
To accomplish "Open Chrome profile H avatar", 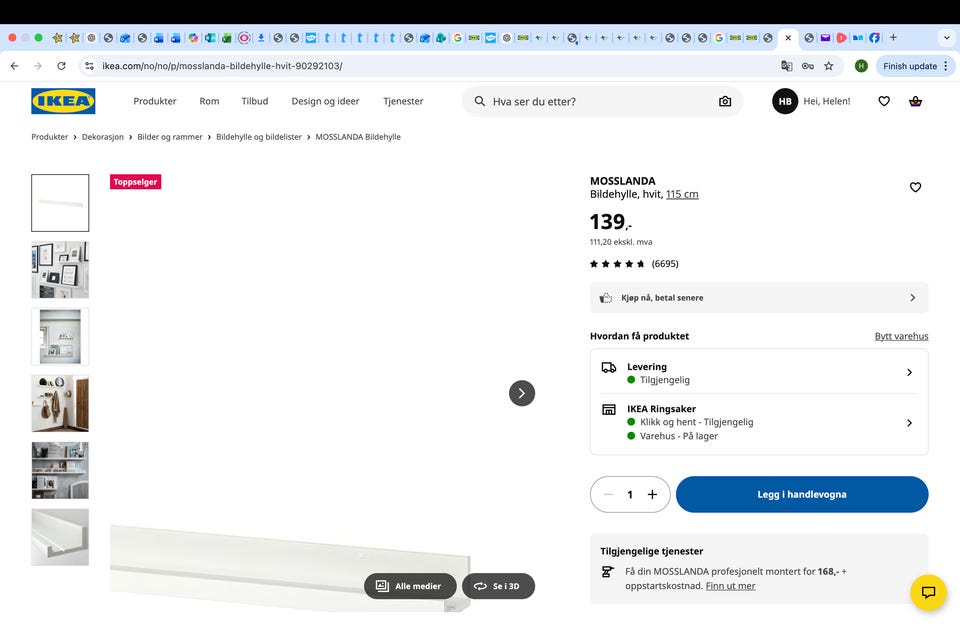I will (x=861, y=66).
